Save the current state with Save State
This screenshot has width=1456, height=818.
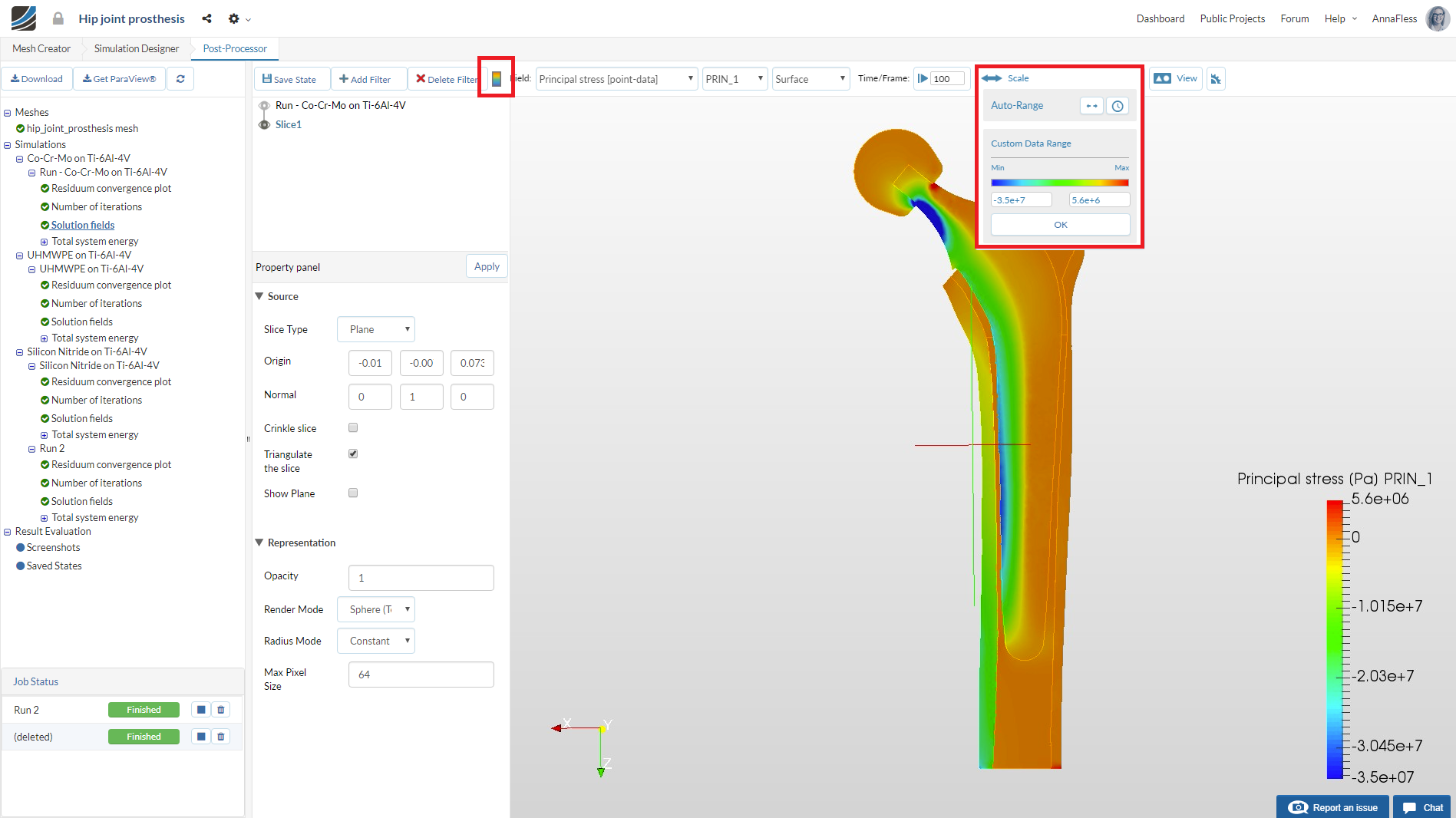(291, 78)
